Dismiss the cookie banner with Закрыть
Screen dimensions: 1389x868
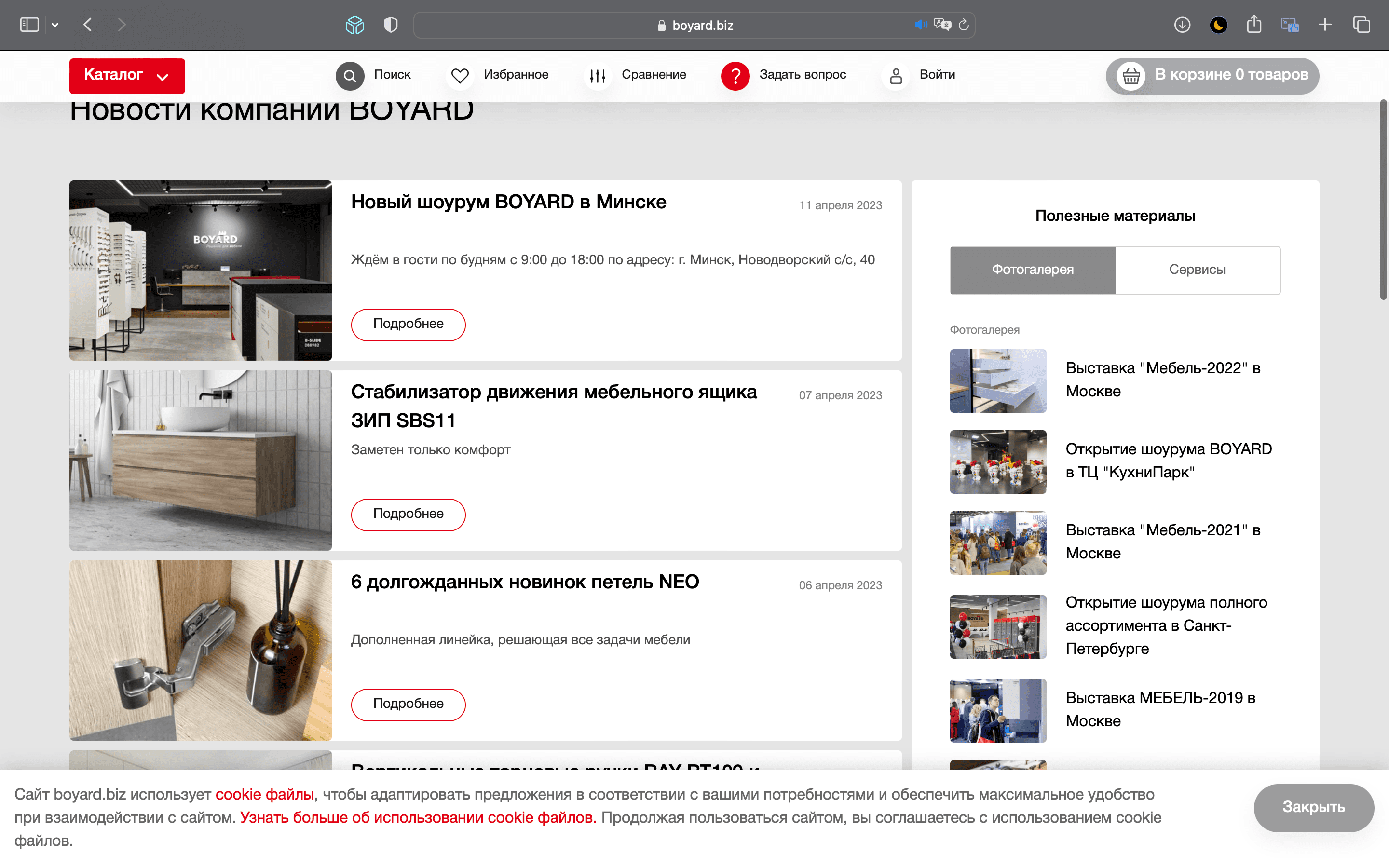(x=1313, y=807)
